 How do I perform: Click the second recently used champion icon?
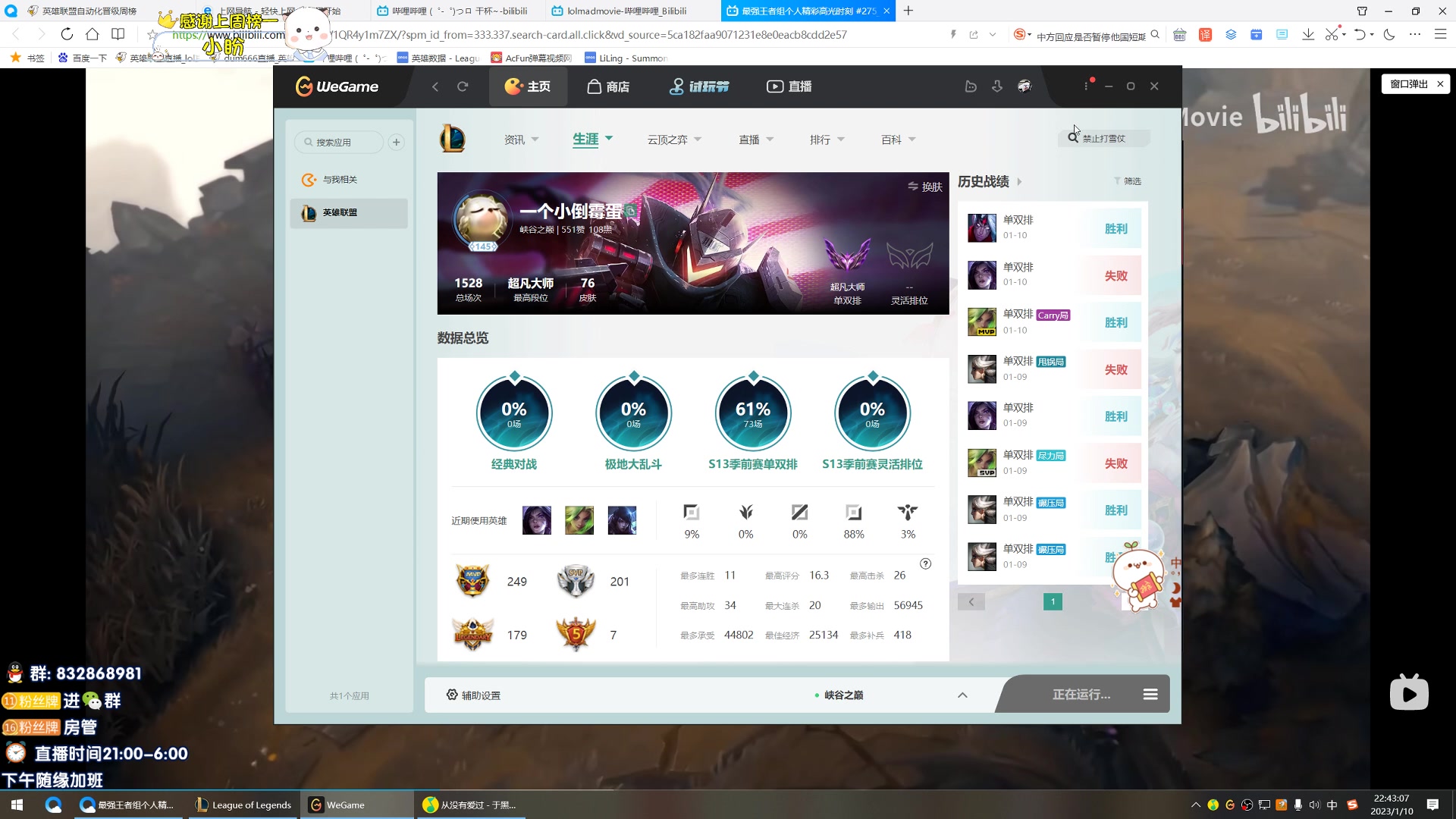pyautogui.click(x=579, y=520)
